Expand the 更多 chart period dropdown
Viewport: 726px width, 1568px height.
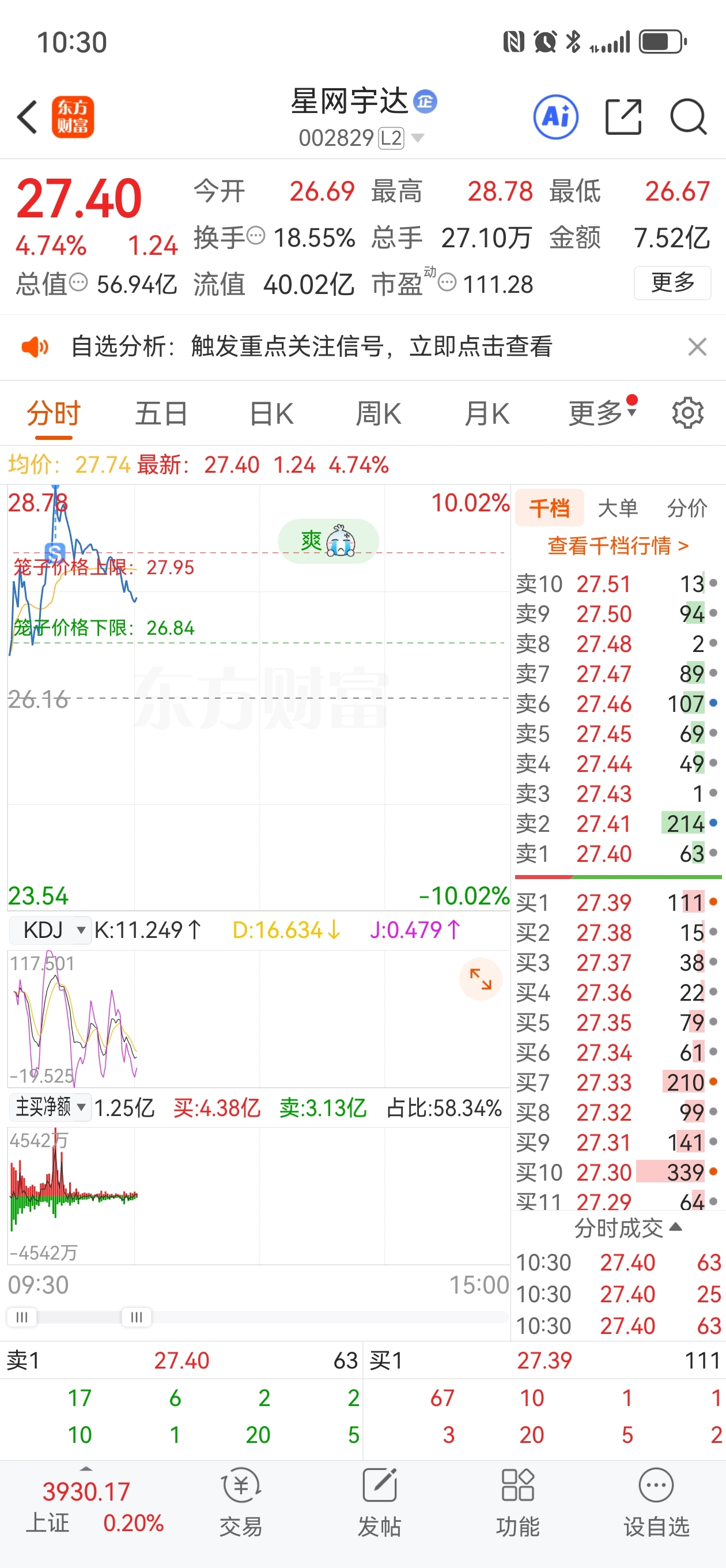coord(602,413)
